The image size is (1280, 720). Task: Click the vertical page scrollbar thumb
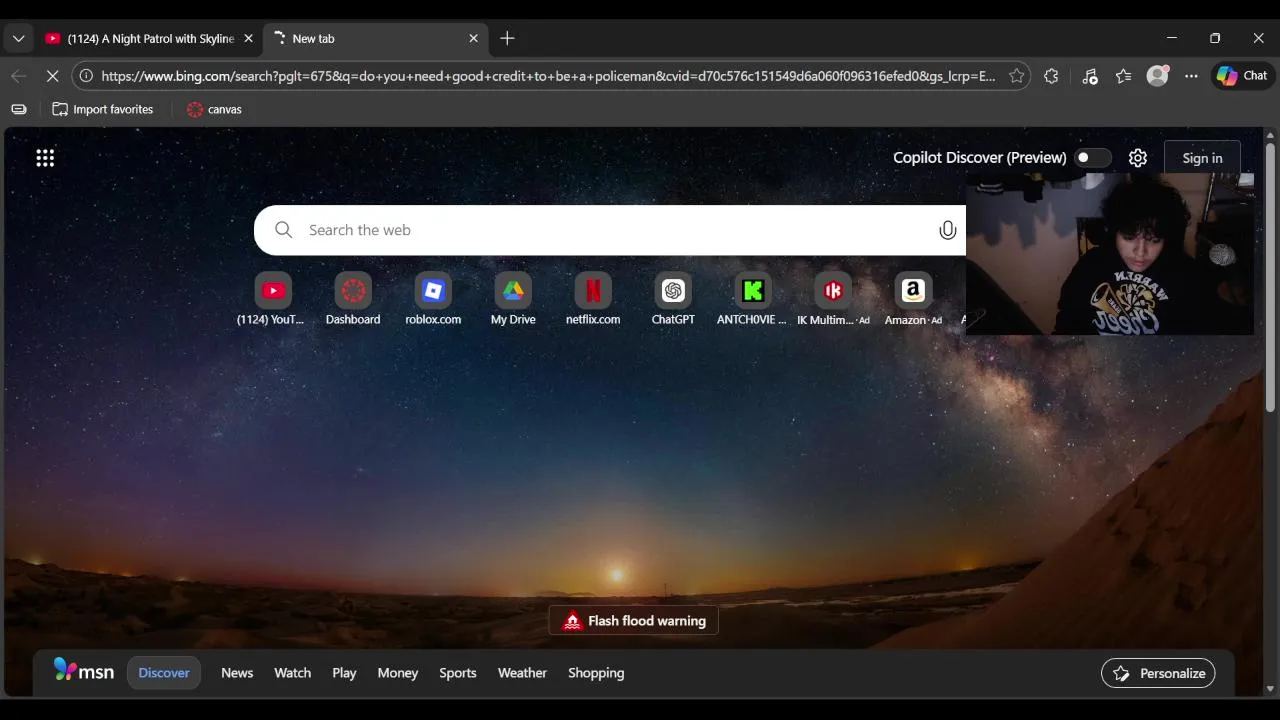tap(1270, 277)
